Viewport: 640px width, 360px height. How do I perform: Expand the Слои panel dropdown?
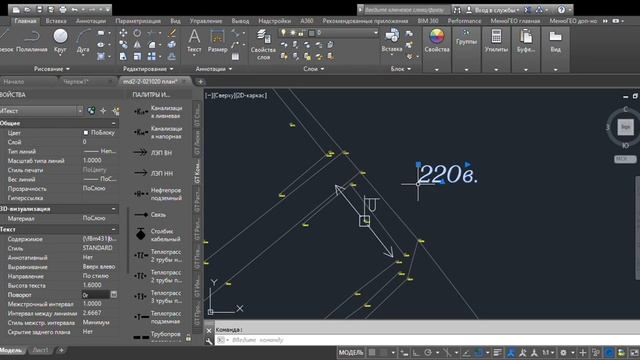(x=313, y=69)
